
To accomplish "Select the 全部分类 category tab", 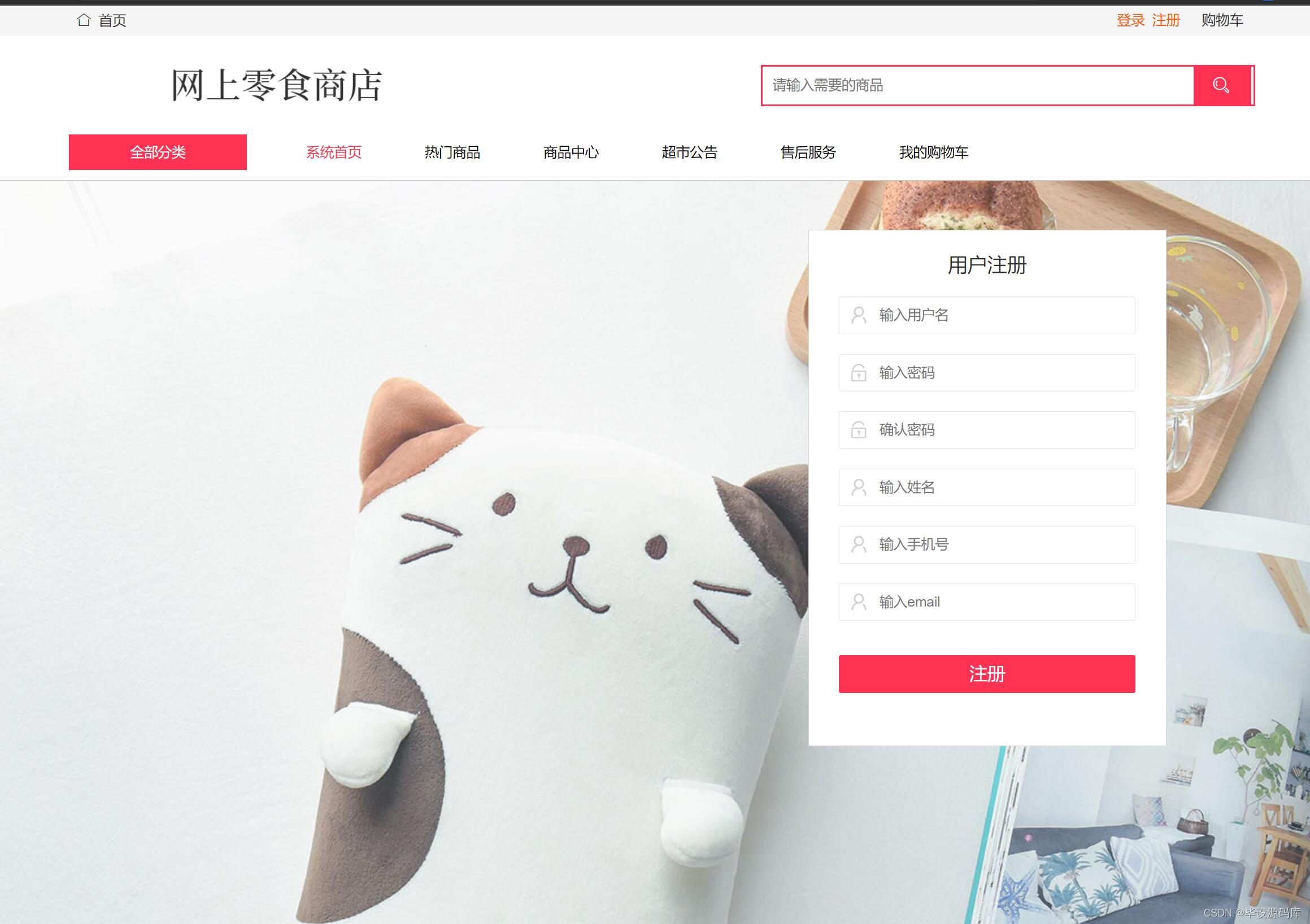I will pos(158,151).
